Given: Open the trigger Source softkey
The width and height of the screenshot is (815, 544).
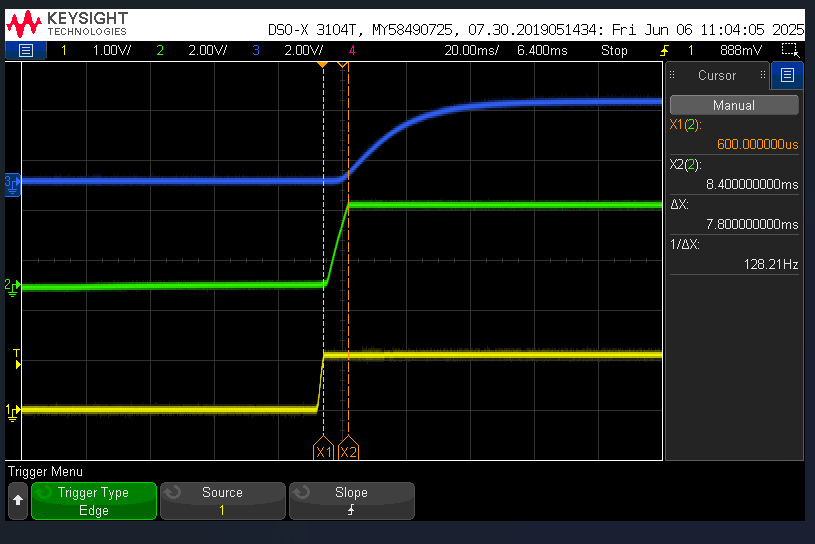Looking at the screenshot, I should 222,501.
